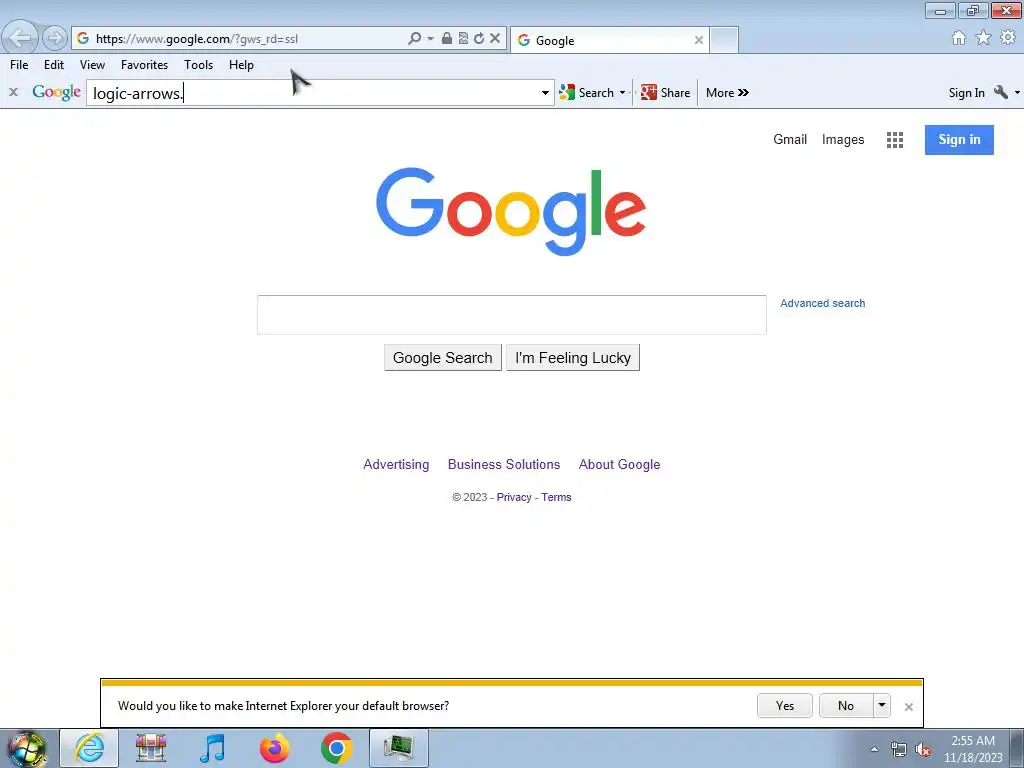
Task: Open the address bar autocomplete dropdown arrow
Action: [430, 39]
